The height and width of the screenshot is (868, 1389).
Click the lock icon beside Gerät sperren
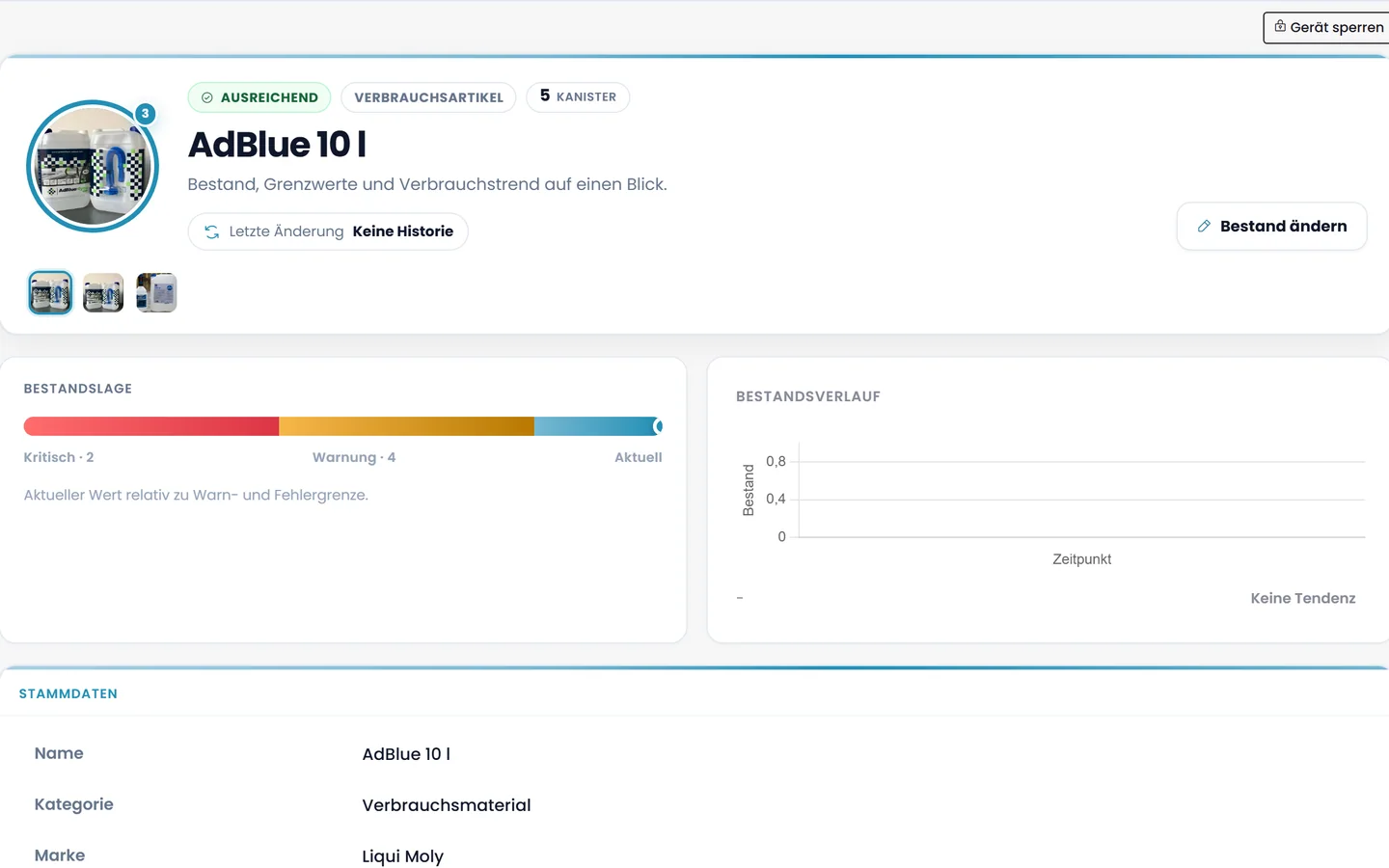point(1280,26)
